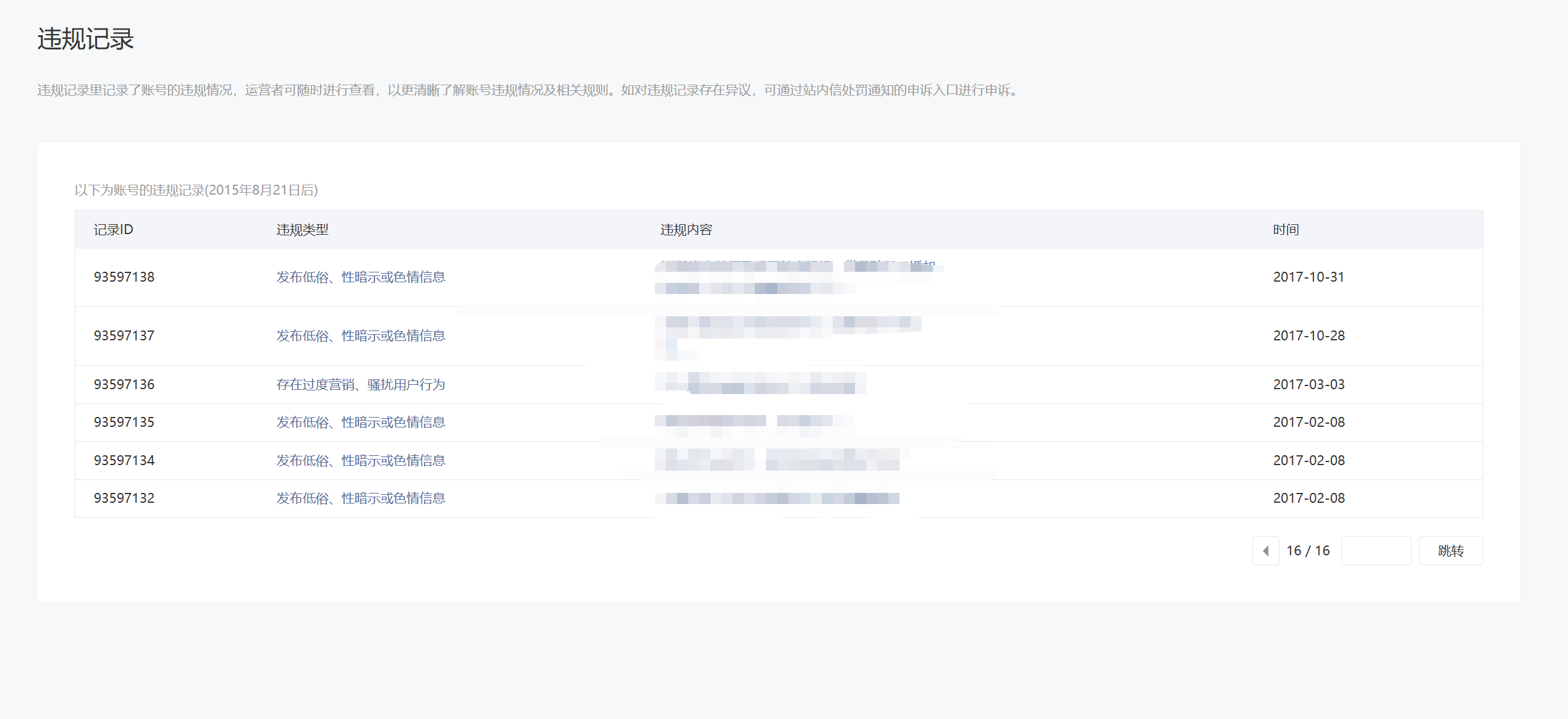Click the 违规类型 column header
1568x719 pixels.
point(302,230)
